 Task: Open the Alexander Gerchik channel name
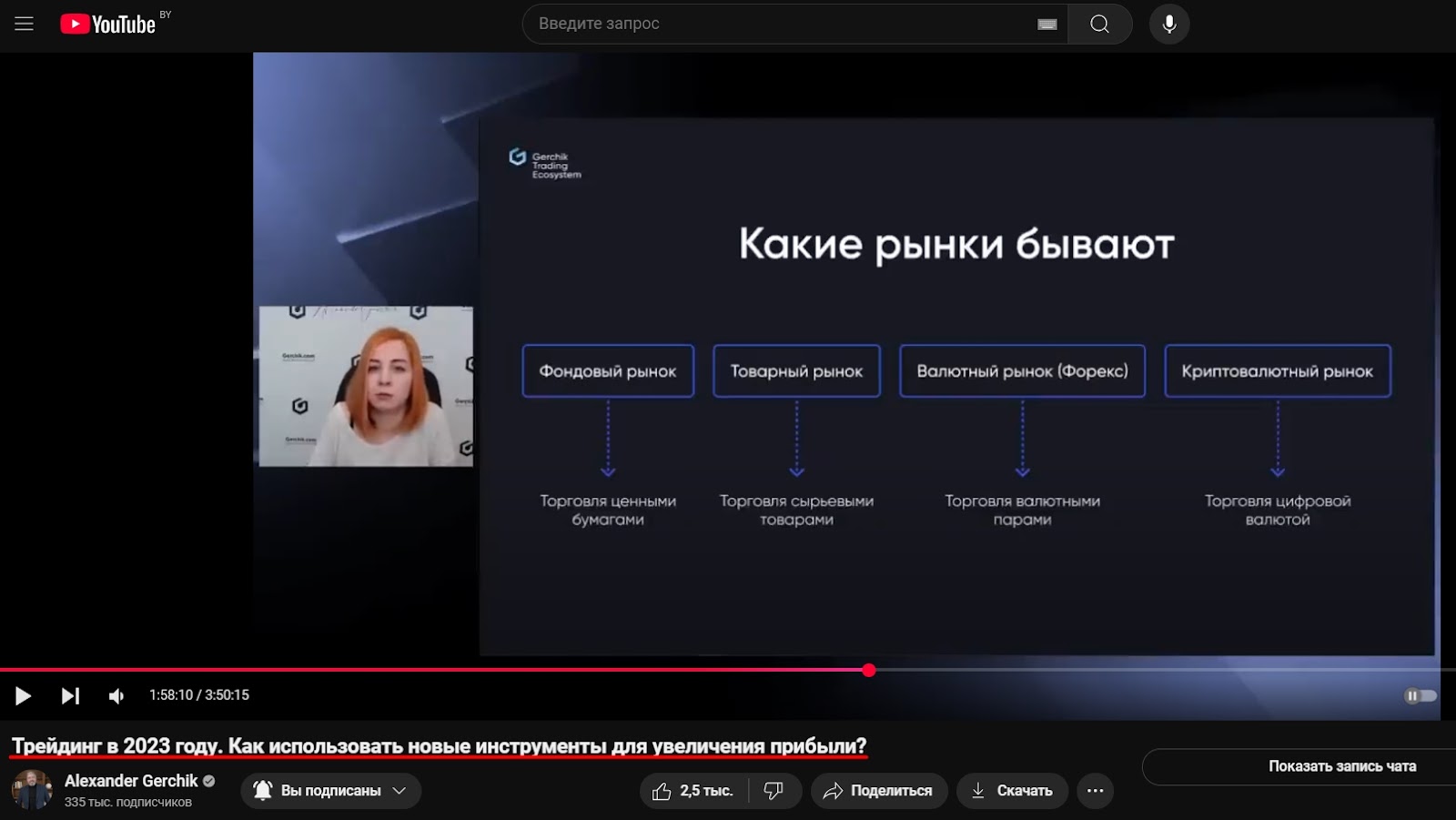tap(131, 781)
